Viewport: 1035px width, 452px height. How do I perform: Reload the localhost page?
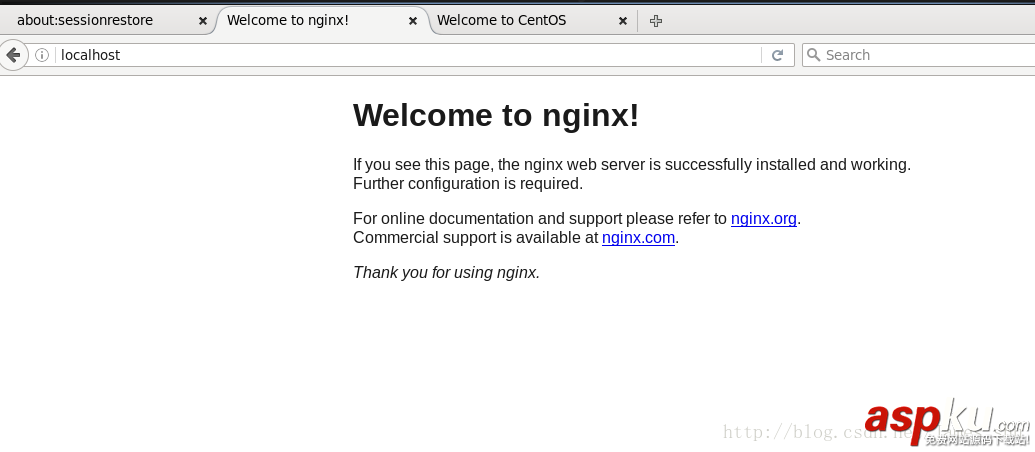pyautogui.click(x=778, y=55)
